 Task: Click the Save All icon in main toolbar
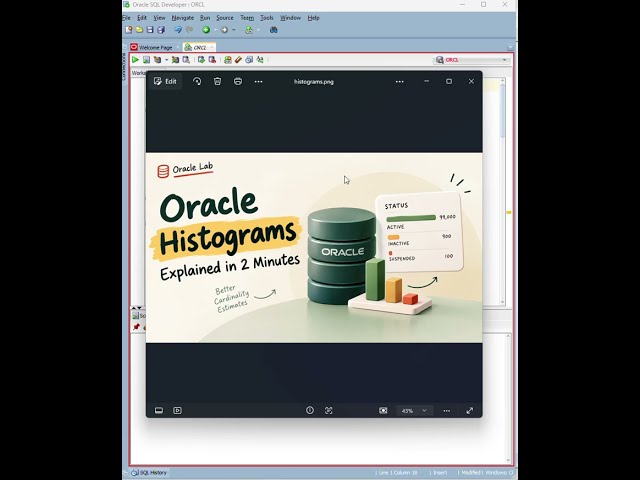(161, 30)
